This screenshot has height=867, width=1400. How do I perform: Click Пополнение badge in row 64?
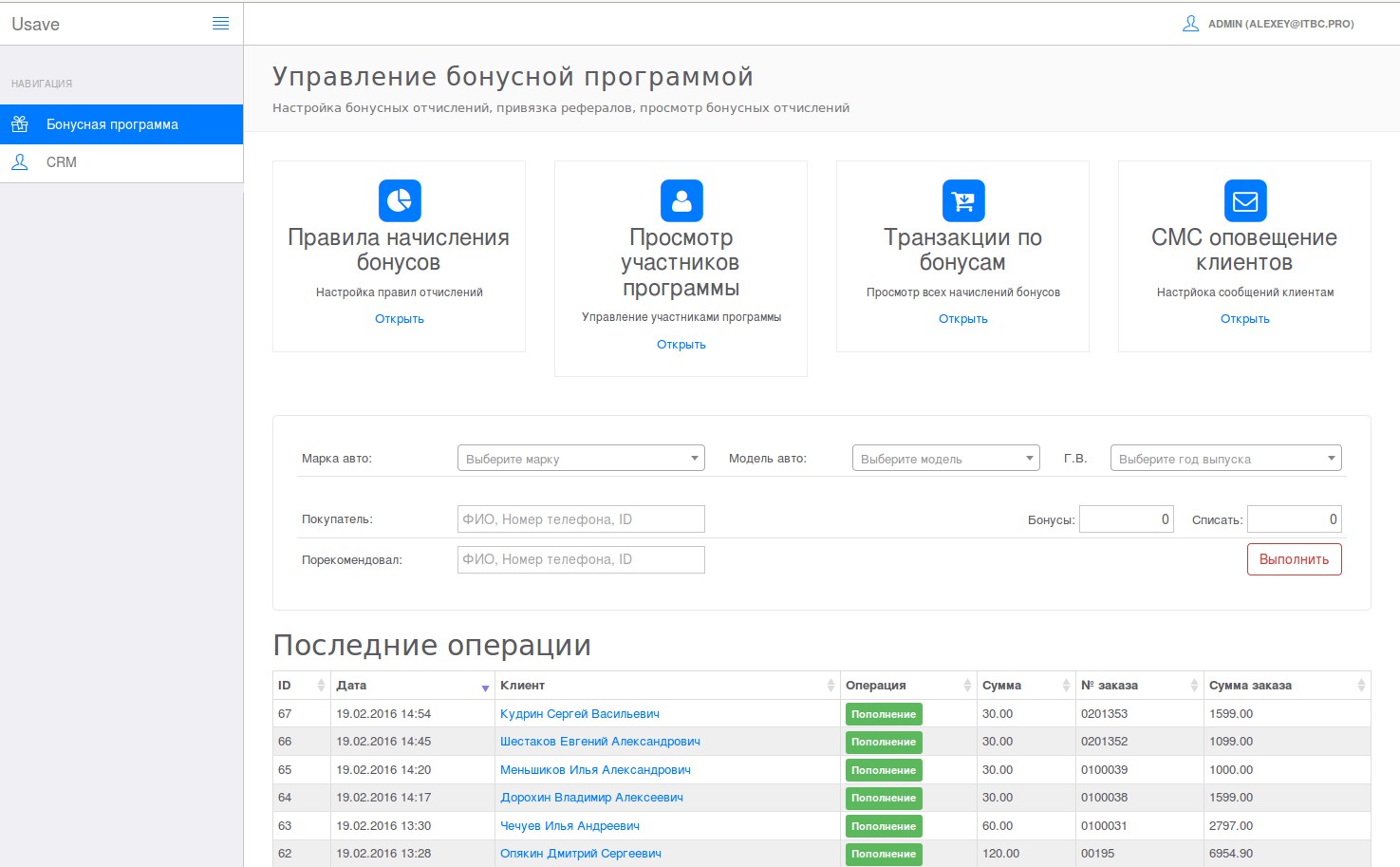(x=884, y=798)
